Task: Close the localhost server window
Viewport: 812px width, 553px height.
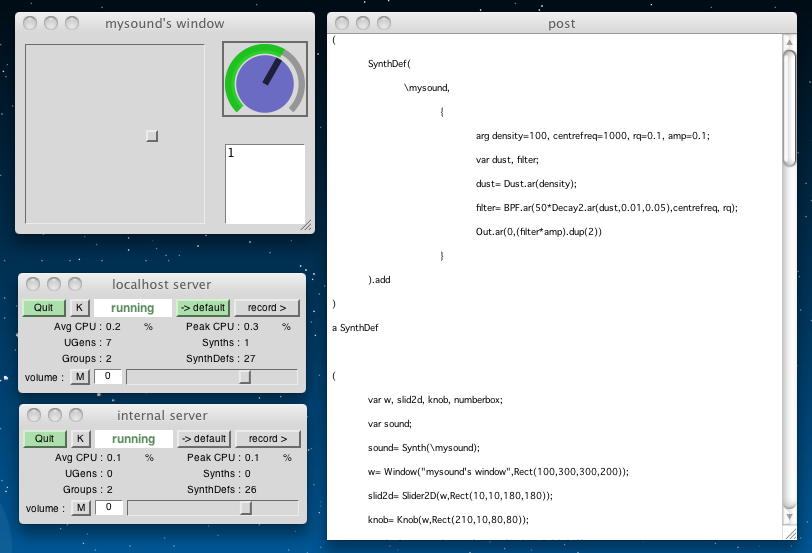Action: click(33, 284)
